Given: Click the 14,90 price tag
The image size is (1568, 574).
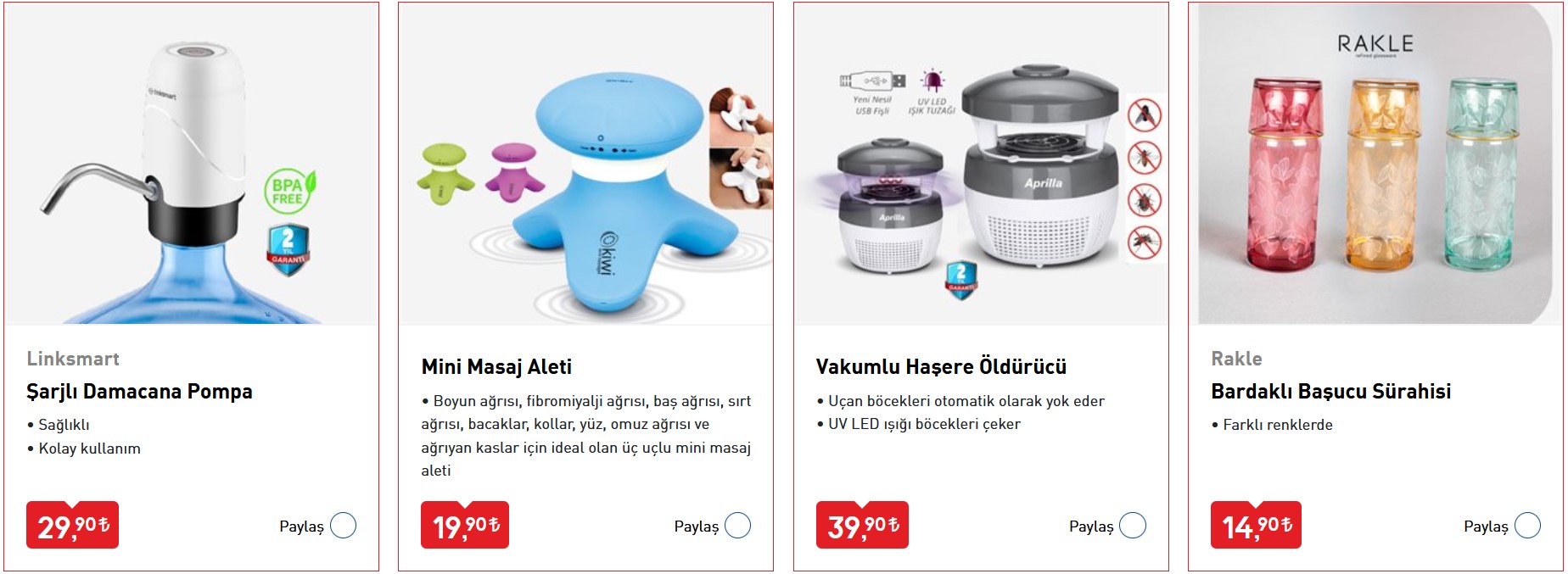Looking at the screenshot, I should coord(1256,526).
